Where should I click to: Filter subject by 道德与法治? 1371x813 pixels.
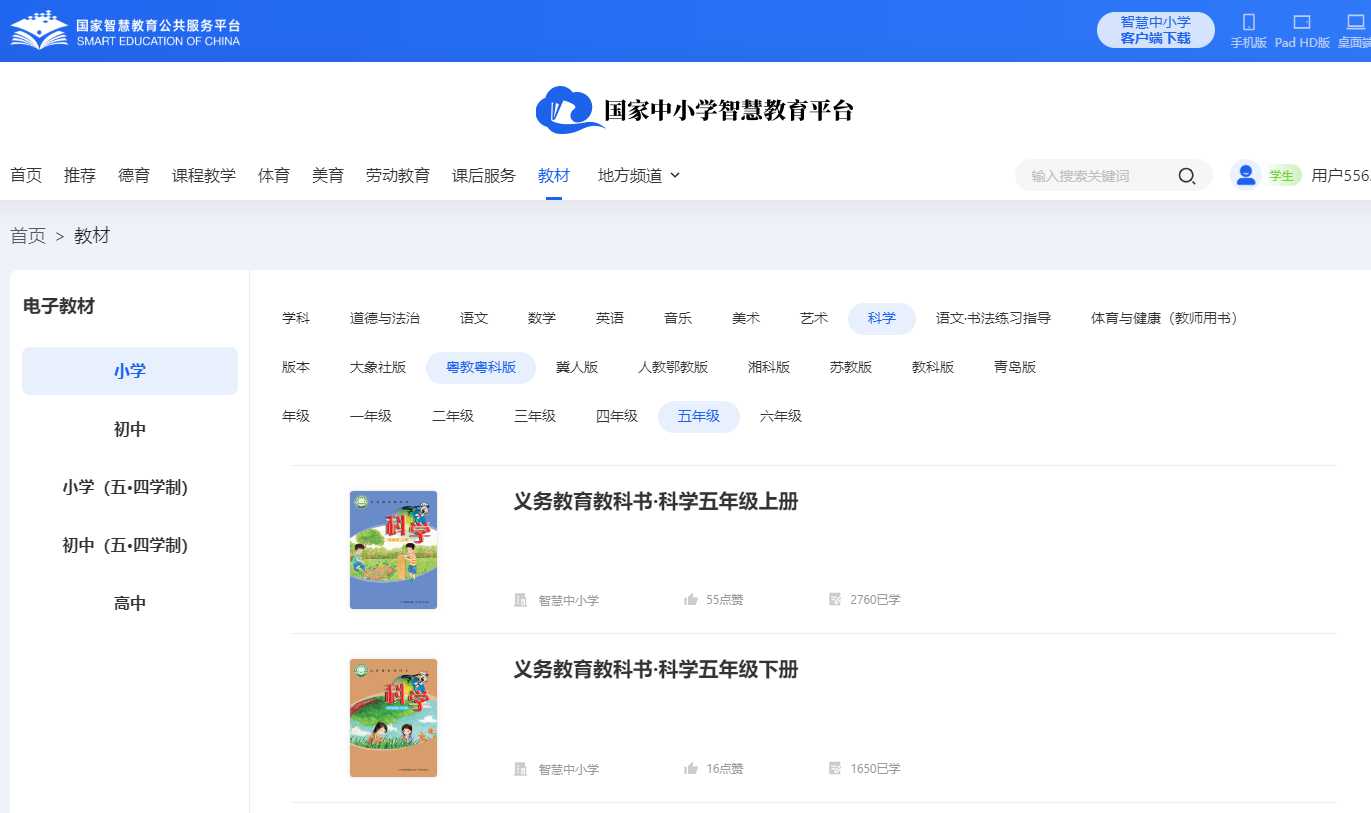point(385,318)
